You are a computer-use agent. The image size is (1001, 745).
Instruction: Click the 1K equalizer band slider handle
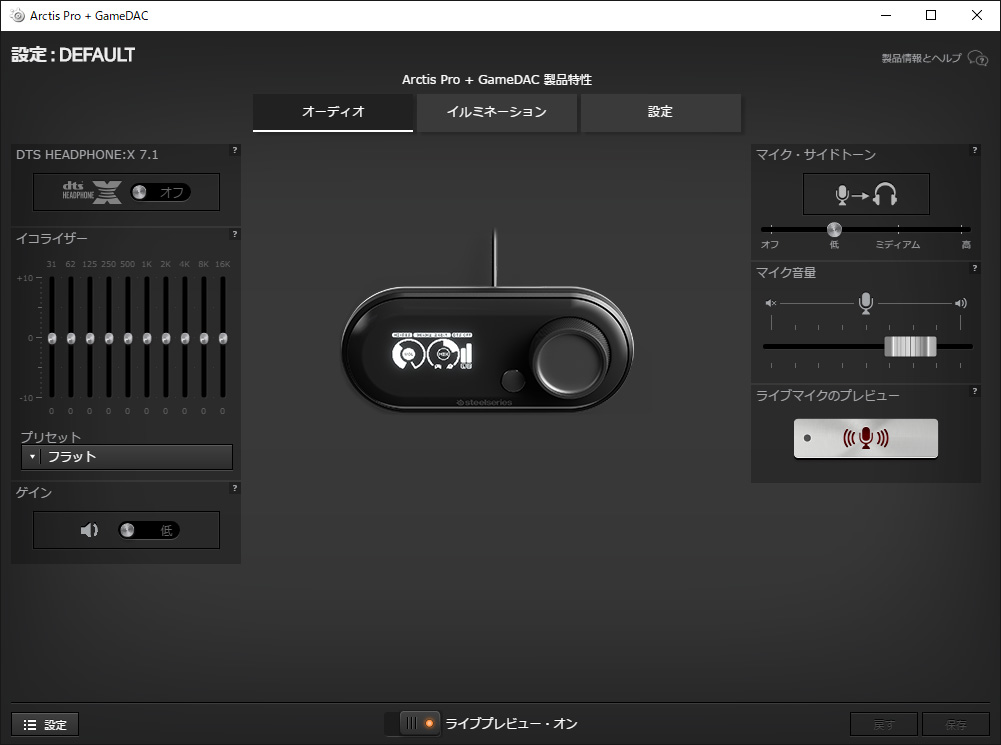(x=147, y=338)
